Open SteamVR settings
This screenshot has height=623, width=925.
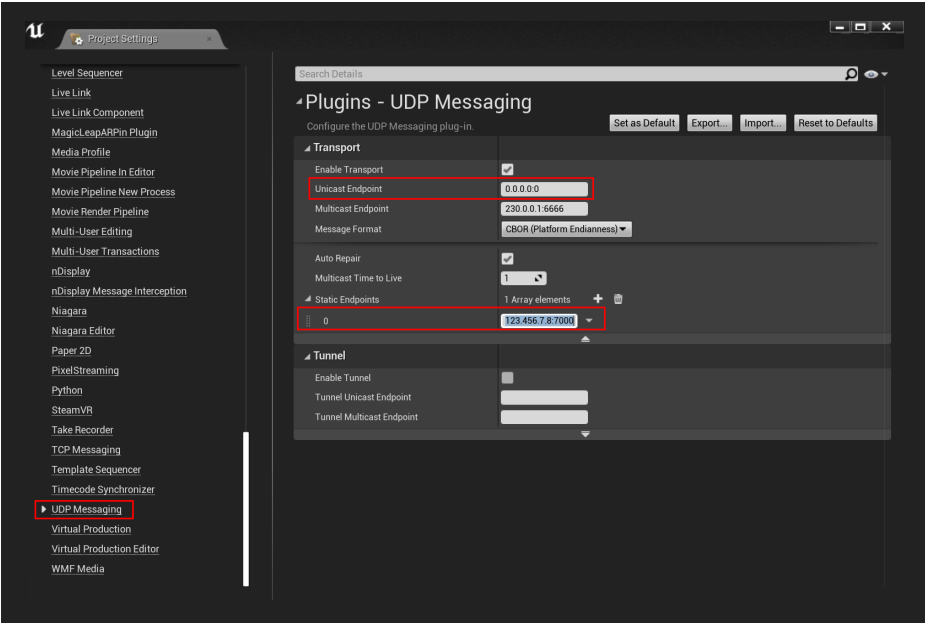[72, 410]
